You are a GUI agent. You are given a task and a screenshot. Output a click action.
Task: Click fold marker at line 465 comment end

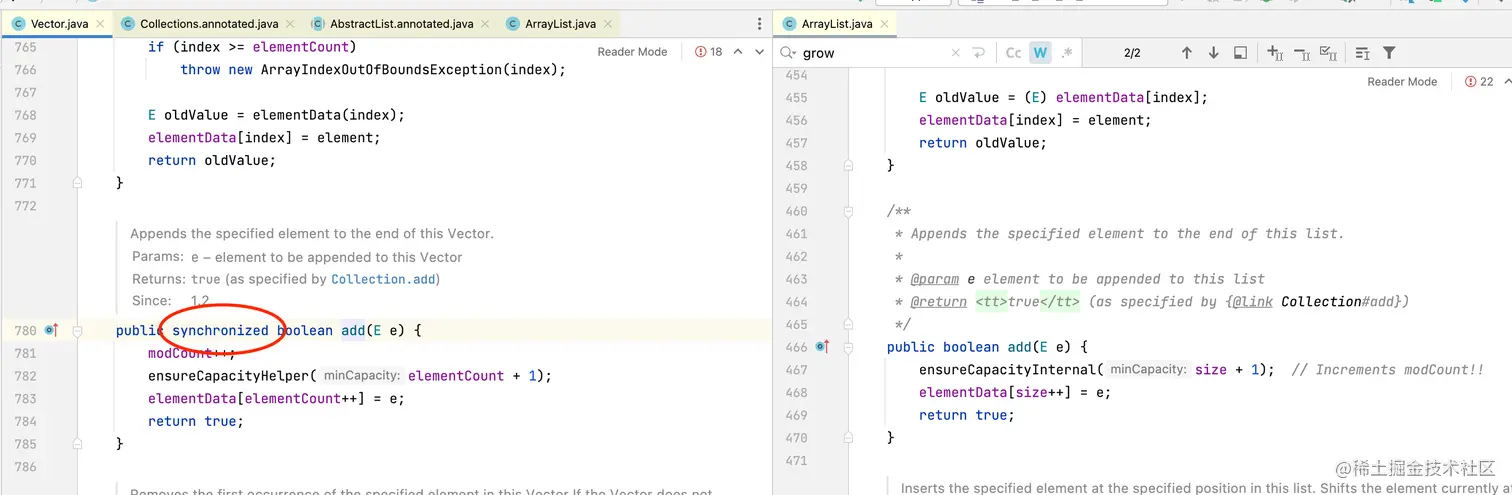[848, 324]
